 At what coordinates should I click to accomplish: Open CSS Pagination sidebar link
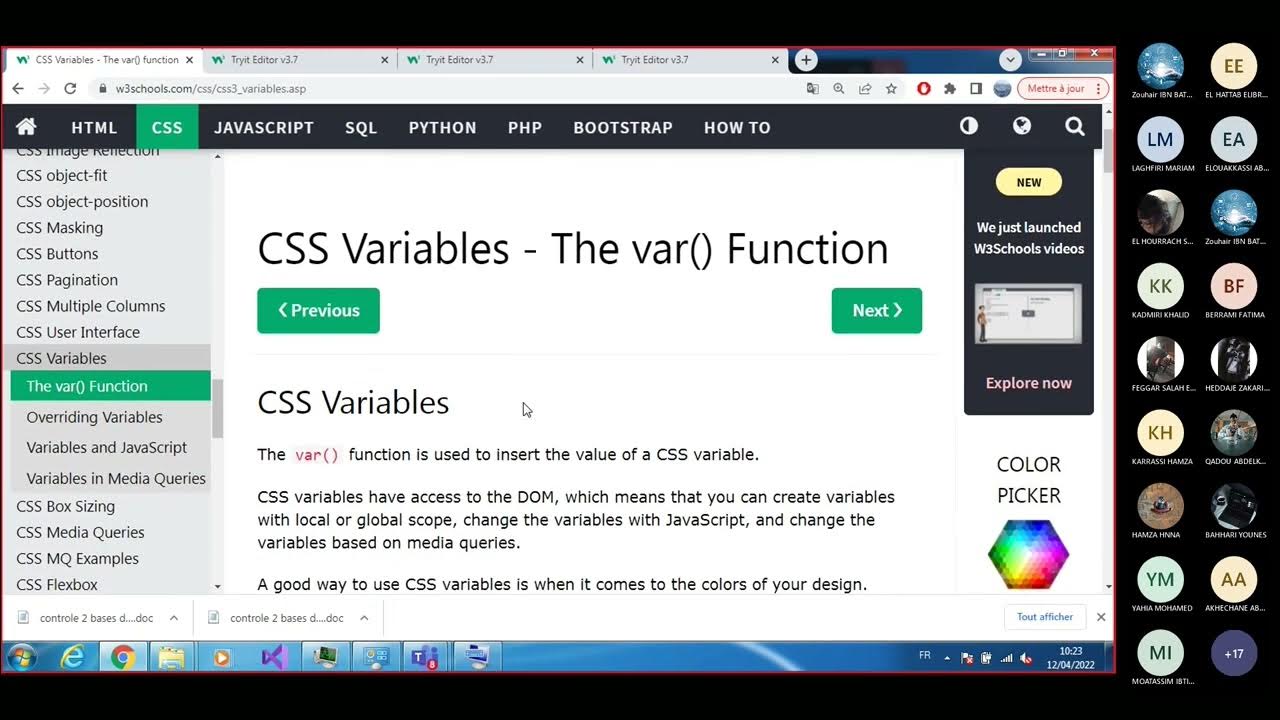click(67, 280)
